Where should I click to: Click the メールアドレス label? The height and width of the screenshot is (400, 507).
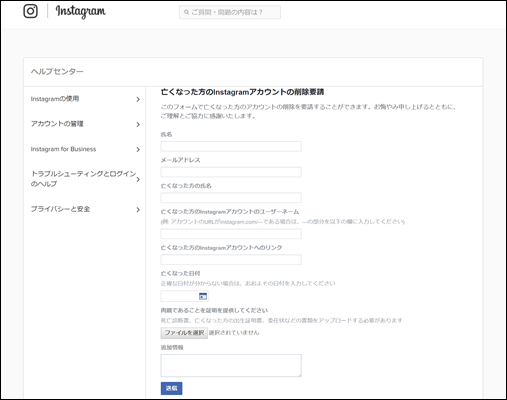pyautogui.click(x=180, y=160)
